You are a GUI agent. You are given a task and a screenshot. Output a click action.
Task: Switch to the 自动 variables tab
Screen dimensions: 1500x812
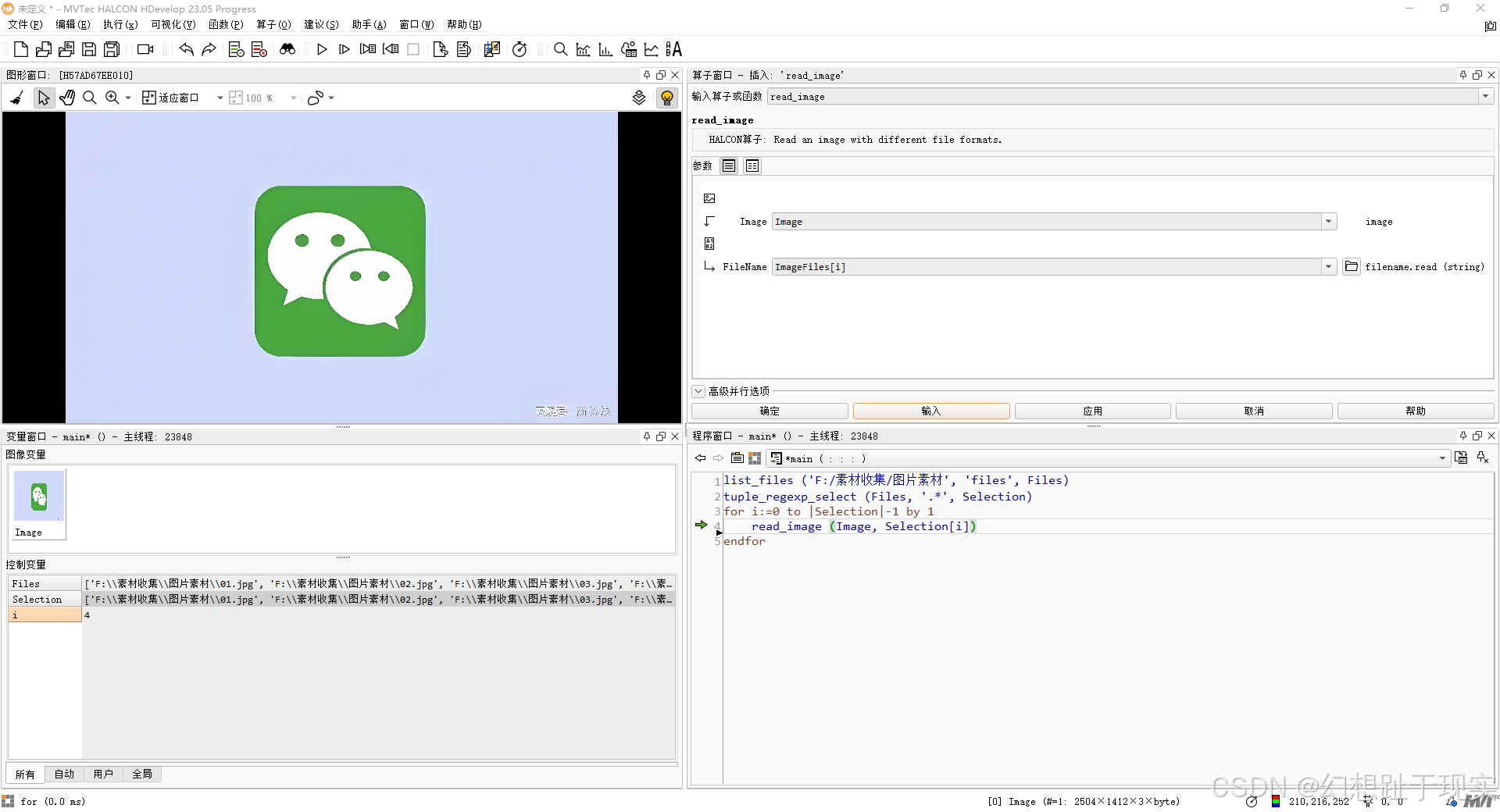pyautogui.click(x=64, y=775)
